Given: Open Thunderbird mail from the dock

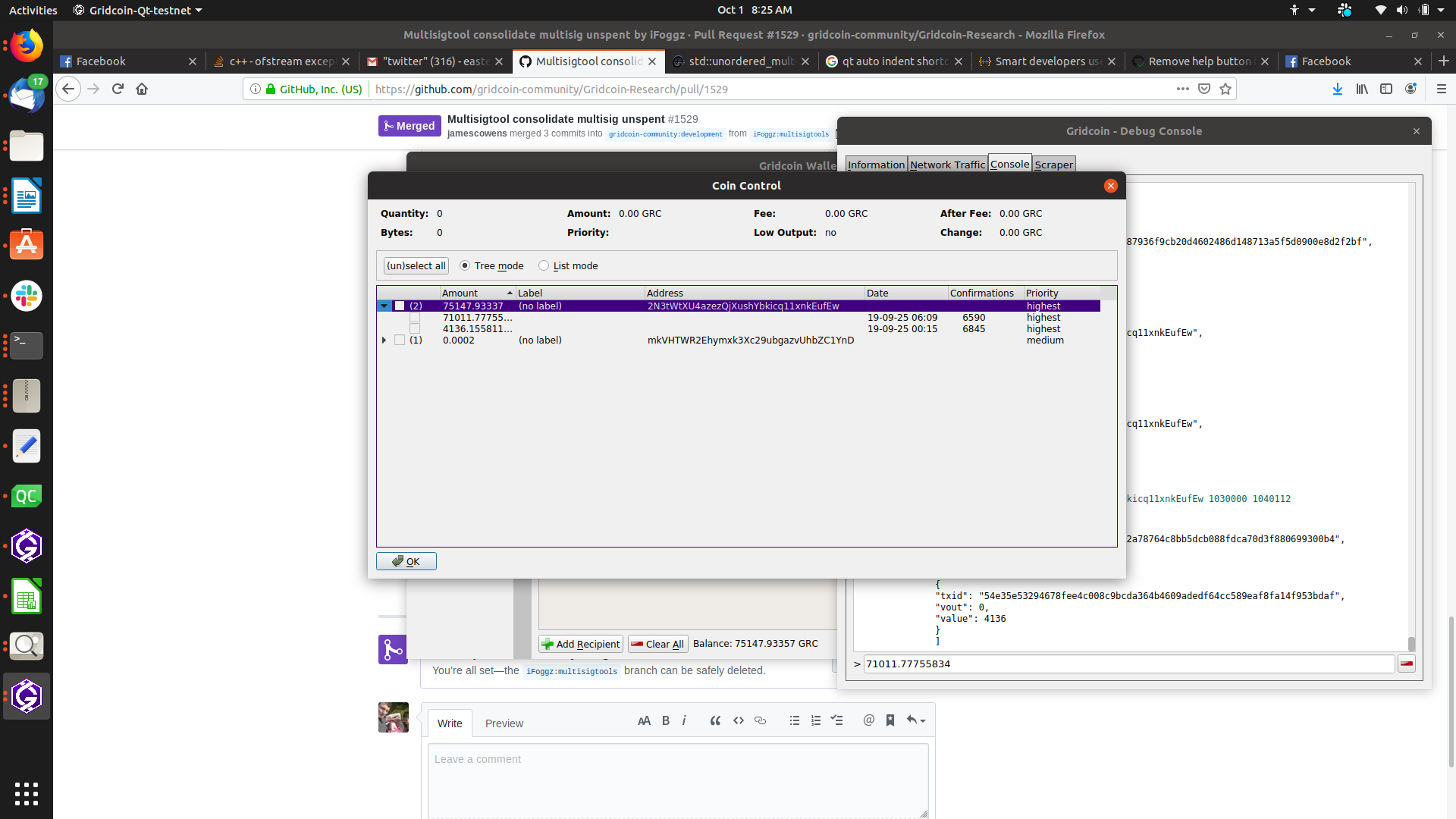Looking at the screenshot, I should click(27, 96).
